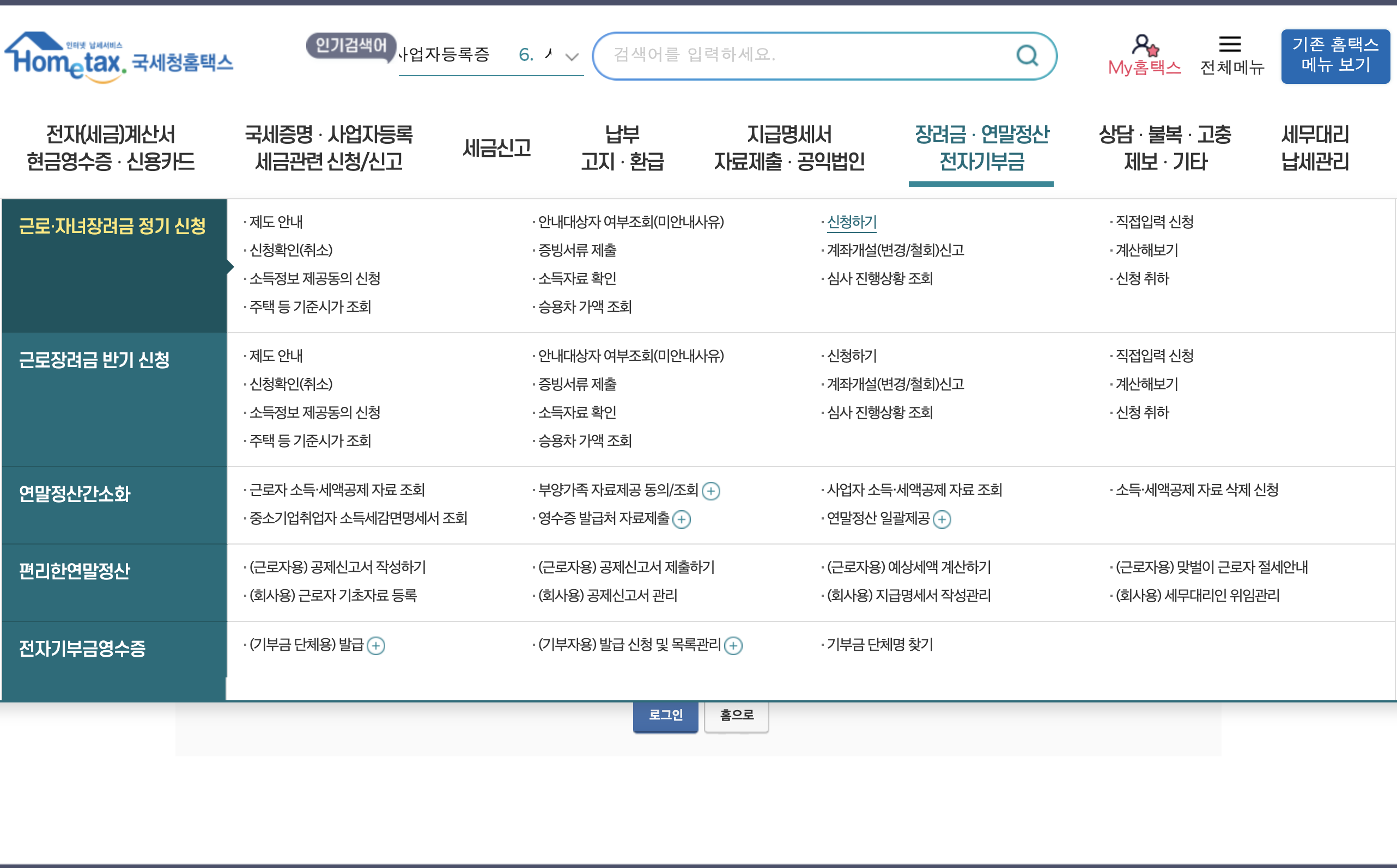Click 사업자 소득·세액공제 자료 조회
1397x868 pixels.
tap(914, 490)
